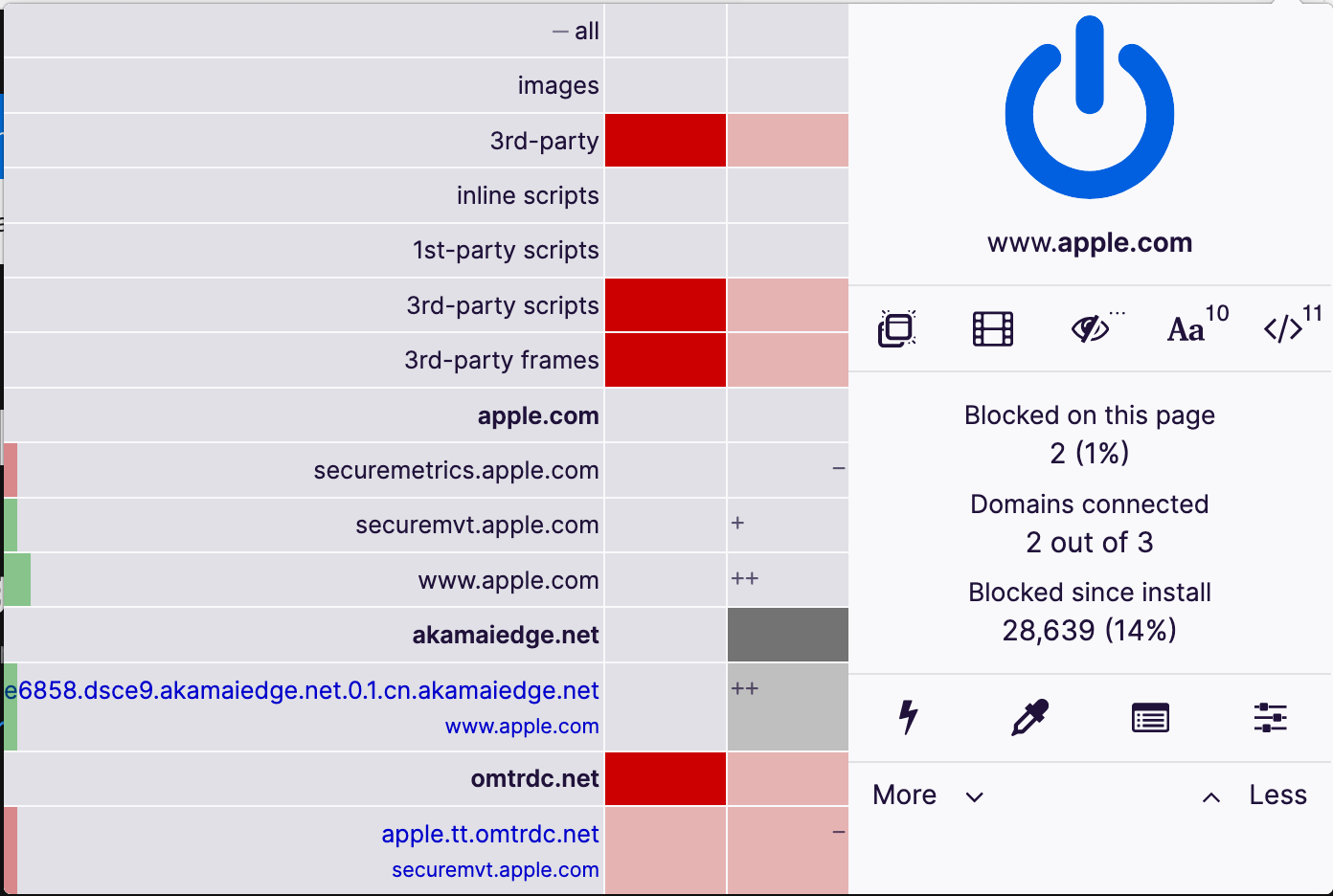Select the images rule row label
The width and height of the screenshot is (1333, 896).
[558, 86]
